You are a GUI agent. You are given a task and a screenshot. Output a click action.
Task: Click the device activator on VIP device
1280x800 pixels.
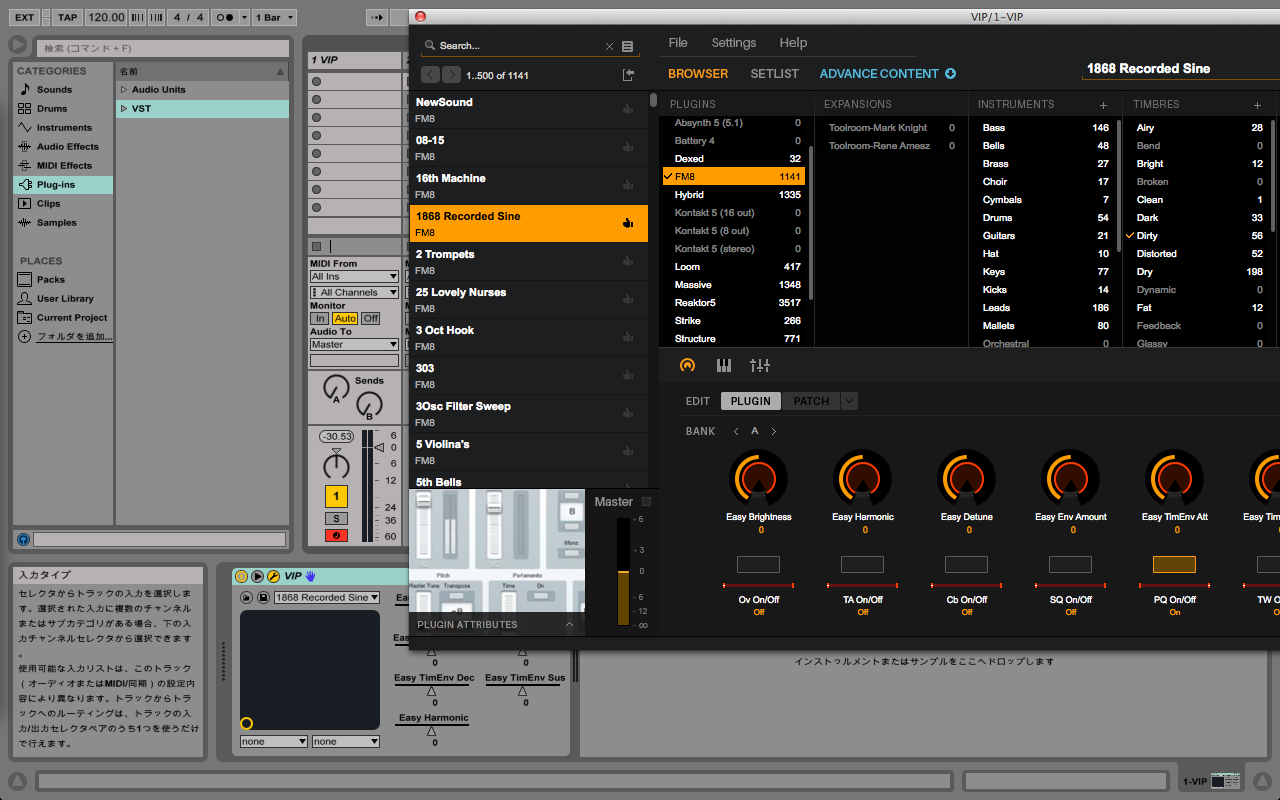(241, 576)
